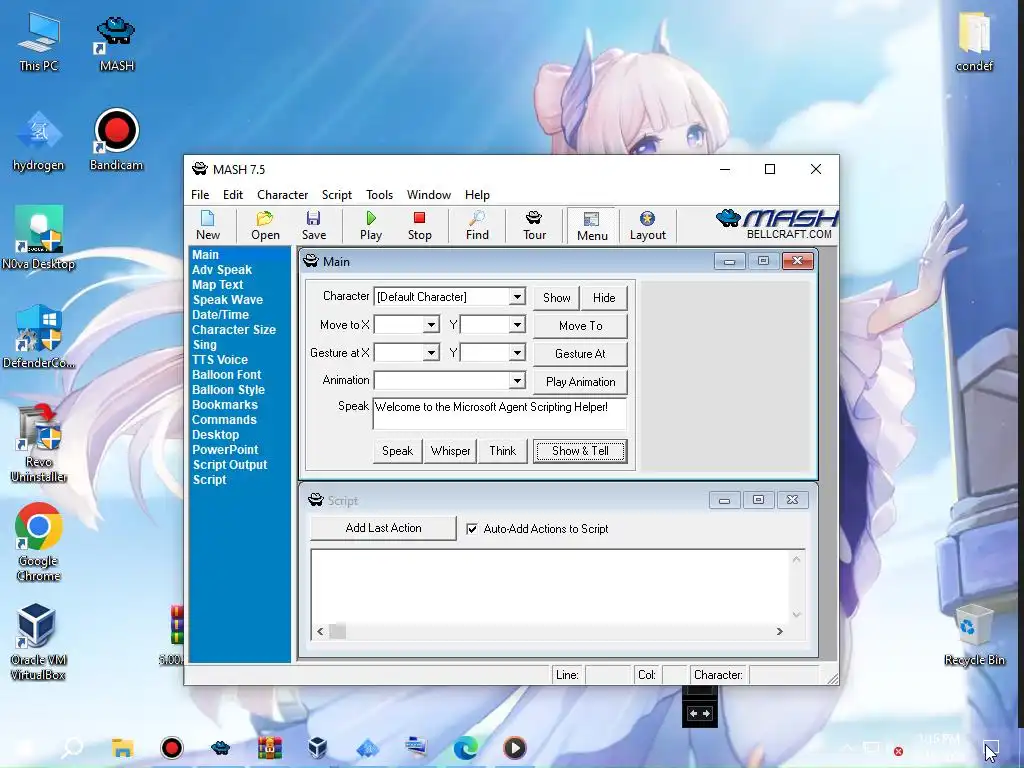Open the Tools menu

click(x=379, y=195)
